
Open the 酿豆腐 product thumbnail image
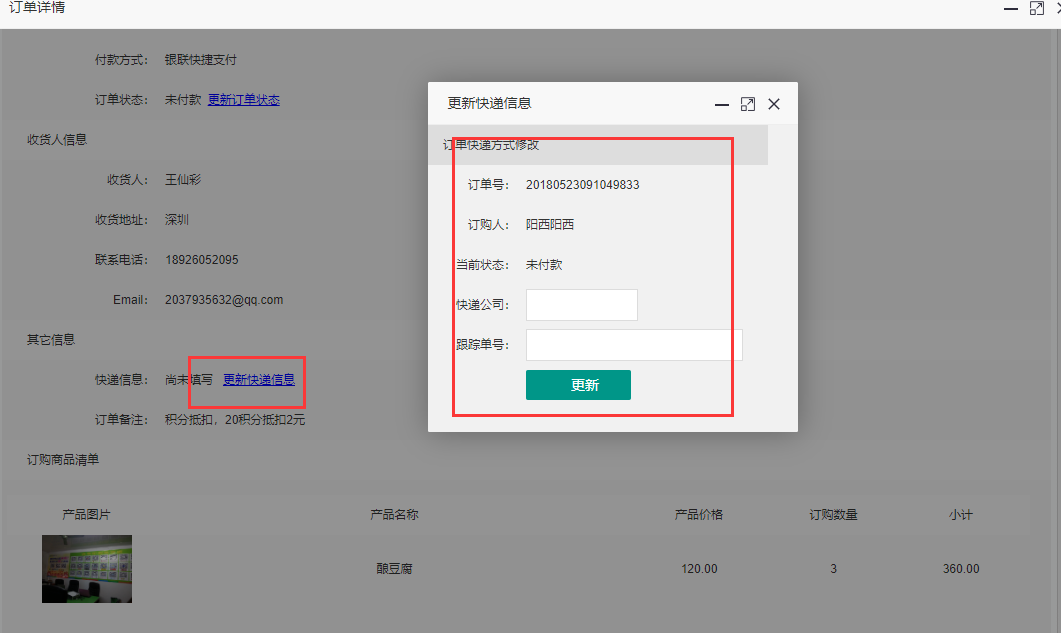pos(87,569)
